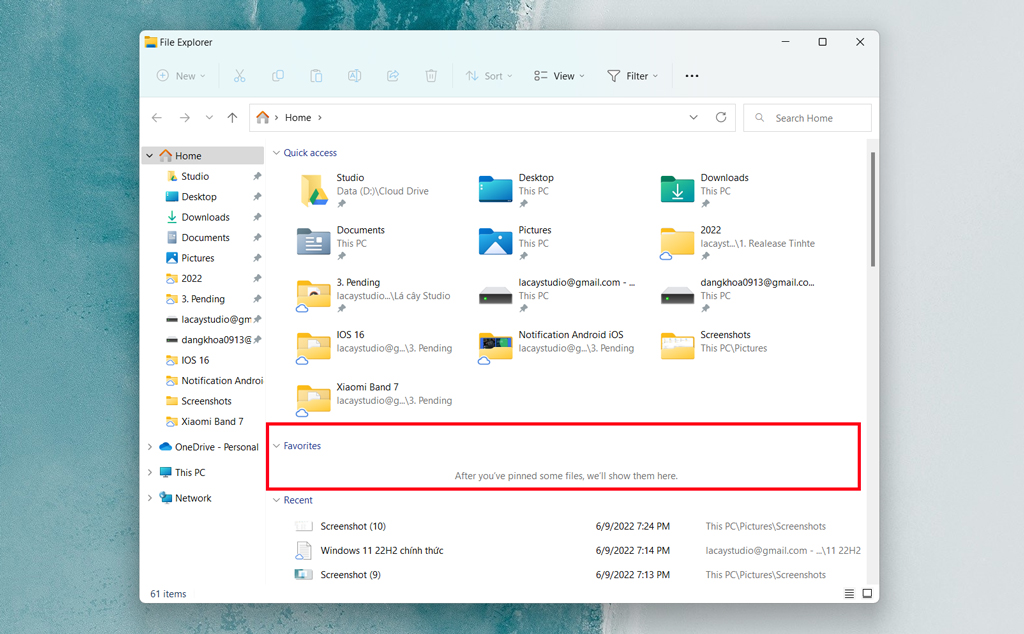Paste from clipboard using the Paste icon
The height and width of the screenshot is (634, 1024).
315,75
